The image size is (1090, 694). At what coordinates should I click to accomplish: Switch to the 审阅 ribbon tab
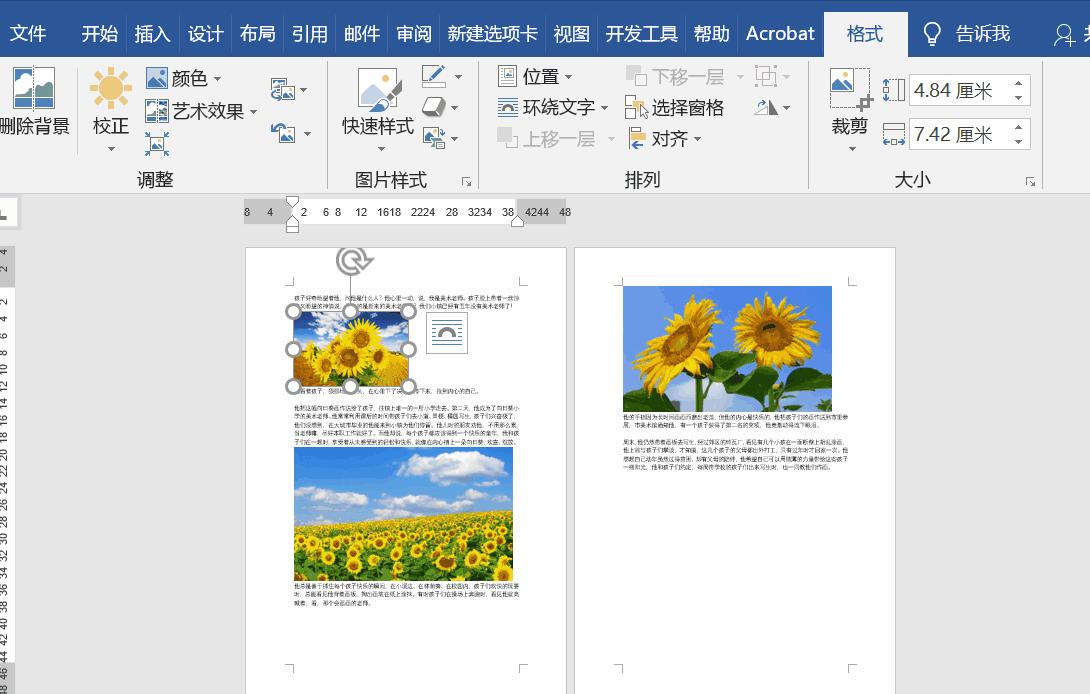(x=414, y=33)
